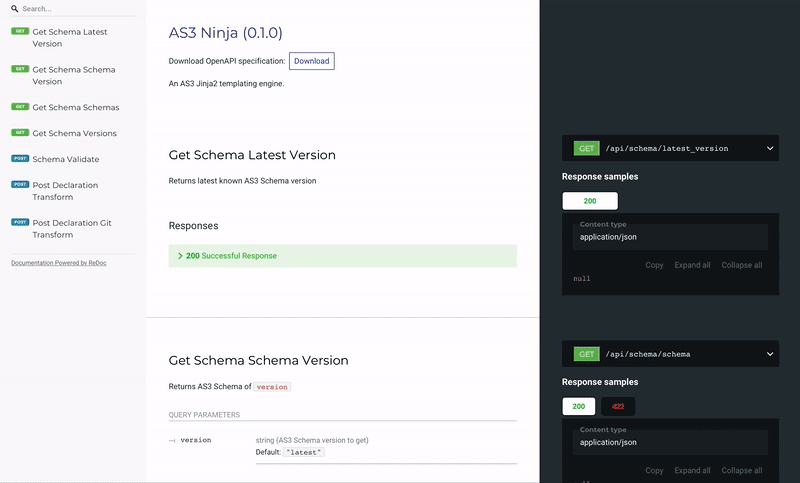Click the Get Schema Latest Version heading
This screenshot has height=483, width=800.
pyautogui.click(x=252, y=155)
